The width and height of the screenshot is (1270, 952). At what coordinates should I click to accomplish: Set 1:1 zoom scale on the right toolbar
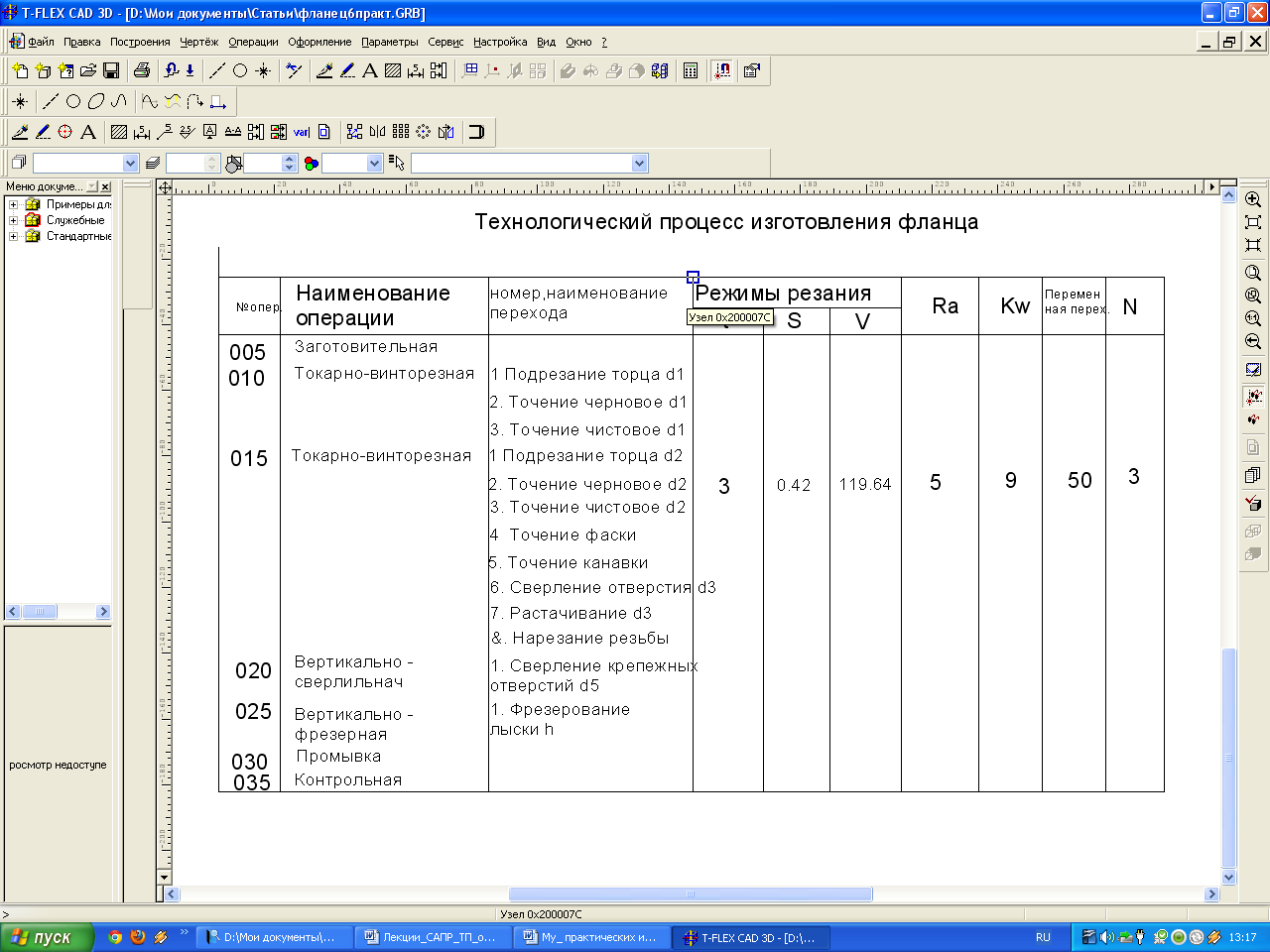coord(1253,318)
